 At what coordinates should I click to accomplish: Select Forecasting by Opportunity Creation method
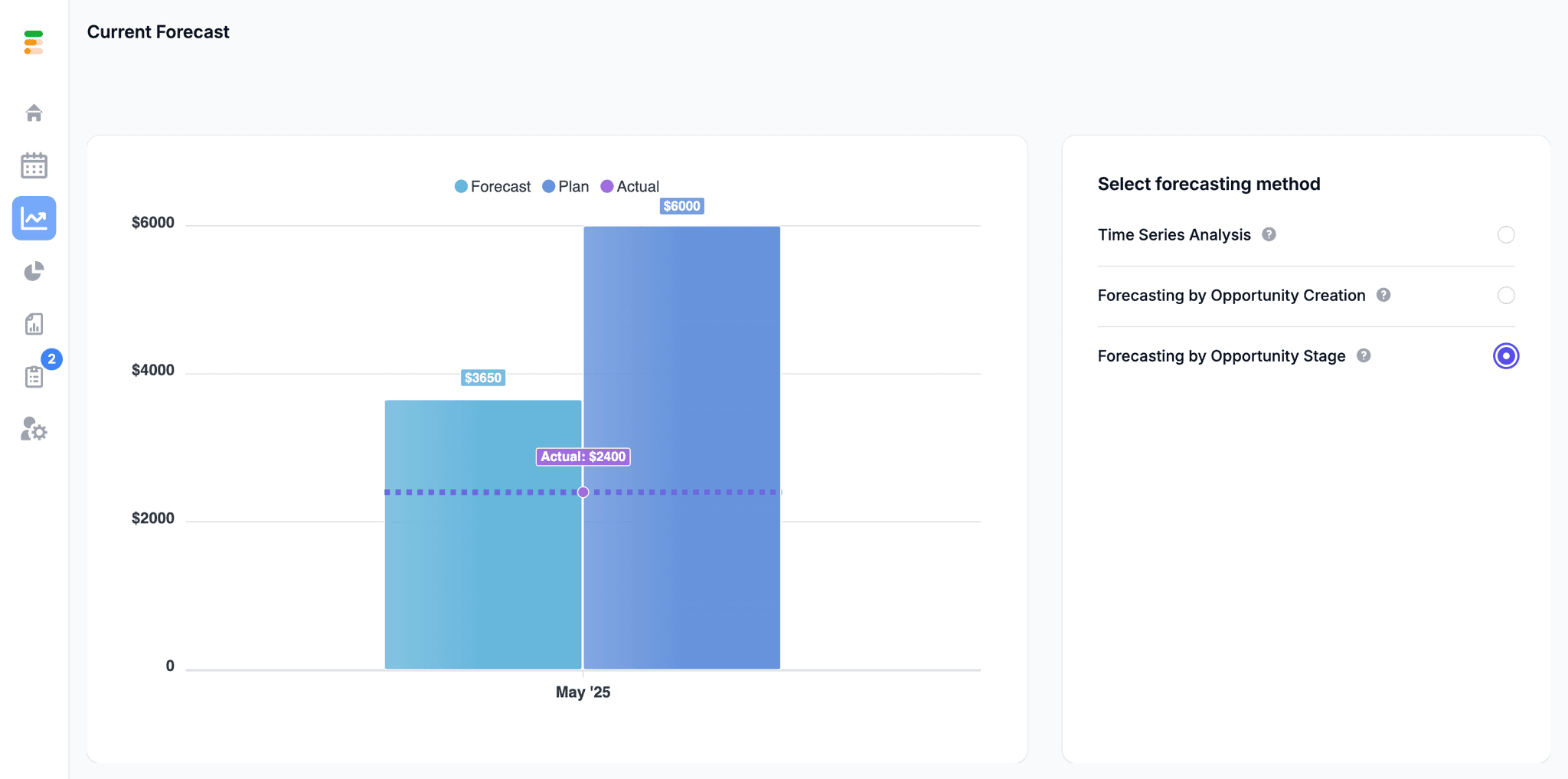[1505, 295]
